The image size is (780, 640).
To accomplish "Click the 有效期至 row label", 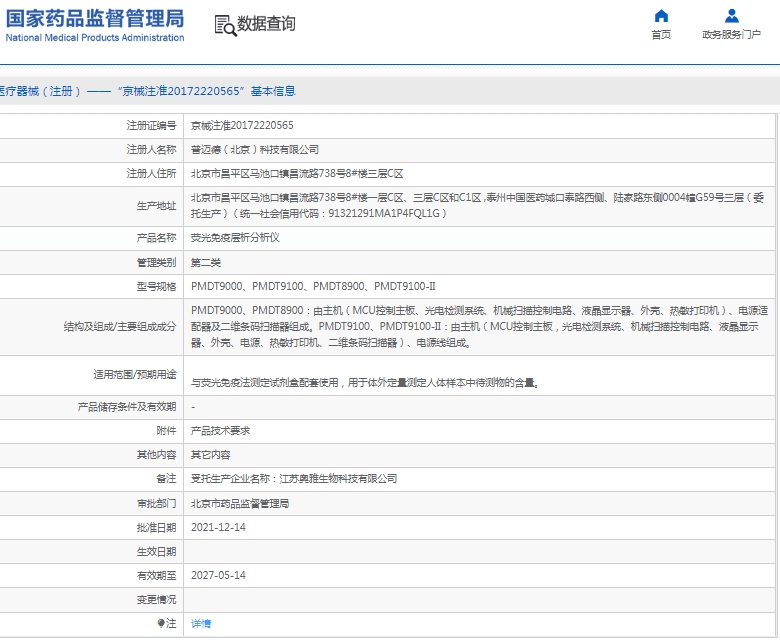I will point(156,575).
